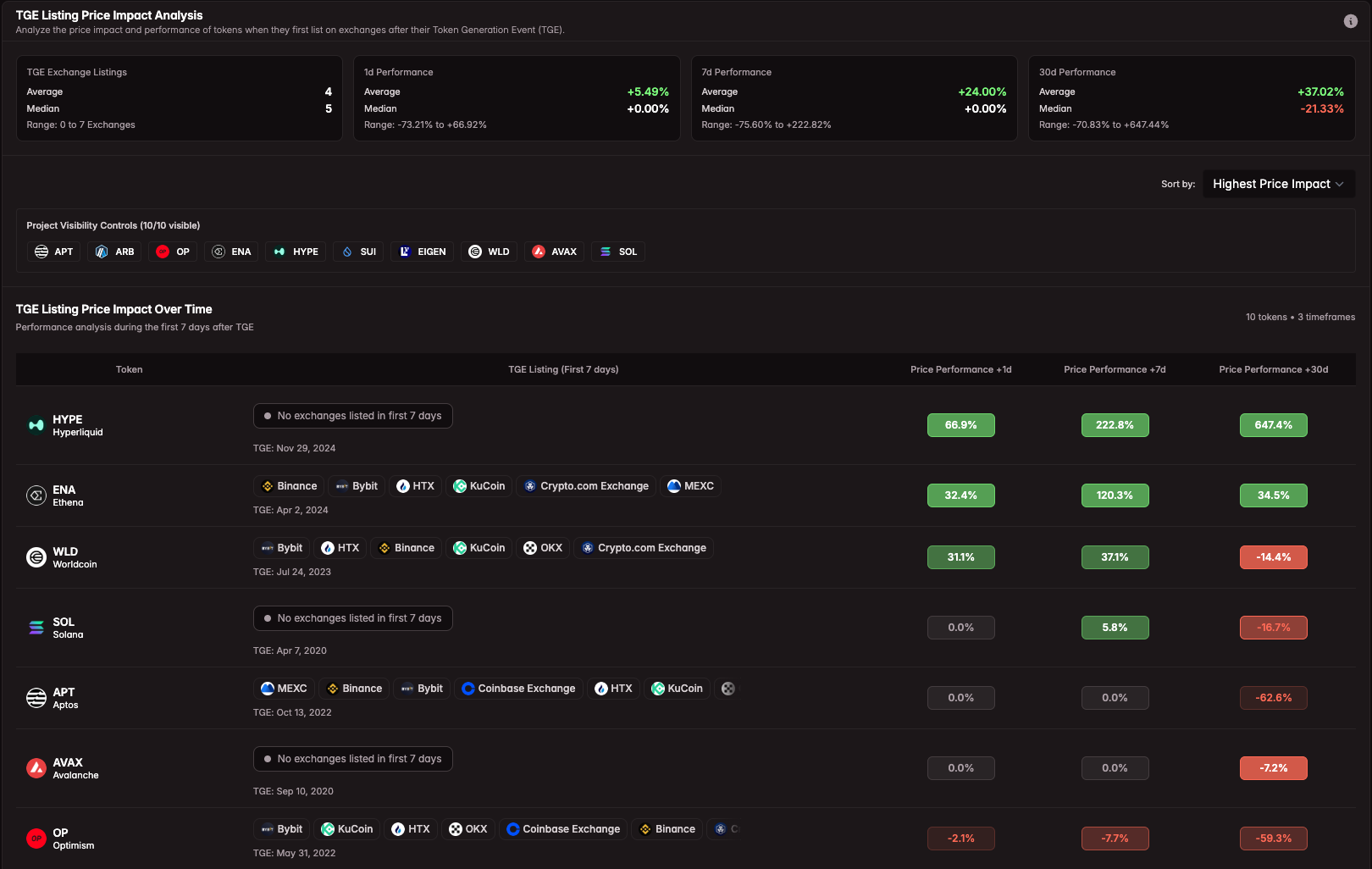Click ENA's green 120.3% 7d performance pill
The width and height of the screenshot is (1372, 869).
(1115, 495)
